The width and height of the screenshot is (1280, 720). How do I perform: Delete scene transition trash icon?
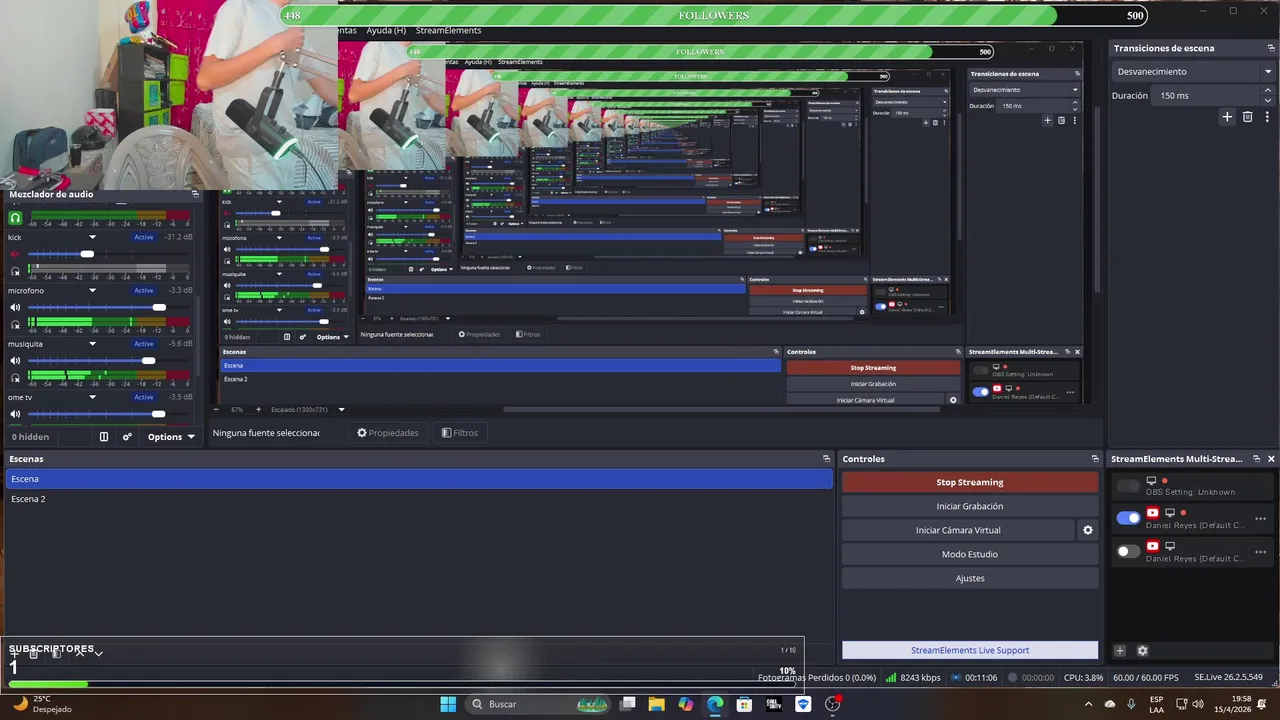pyautogui.click(x=1247, y=117)
